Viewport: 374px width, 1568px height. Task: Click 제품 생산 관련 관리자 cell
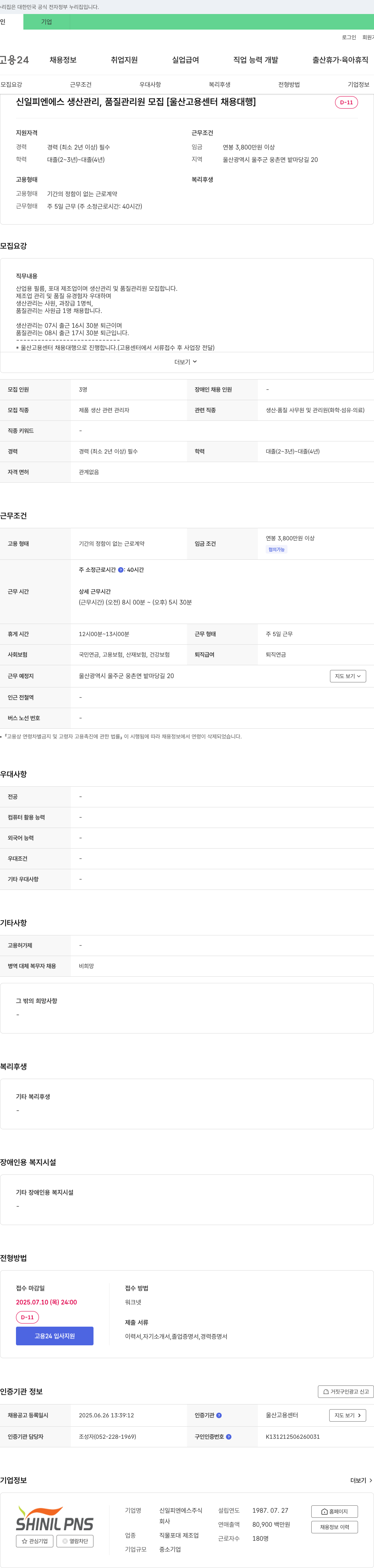pos(104,410)
